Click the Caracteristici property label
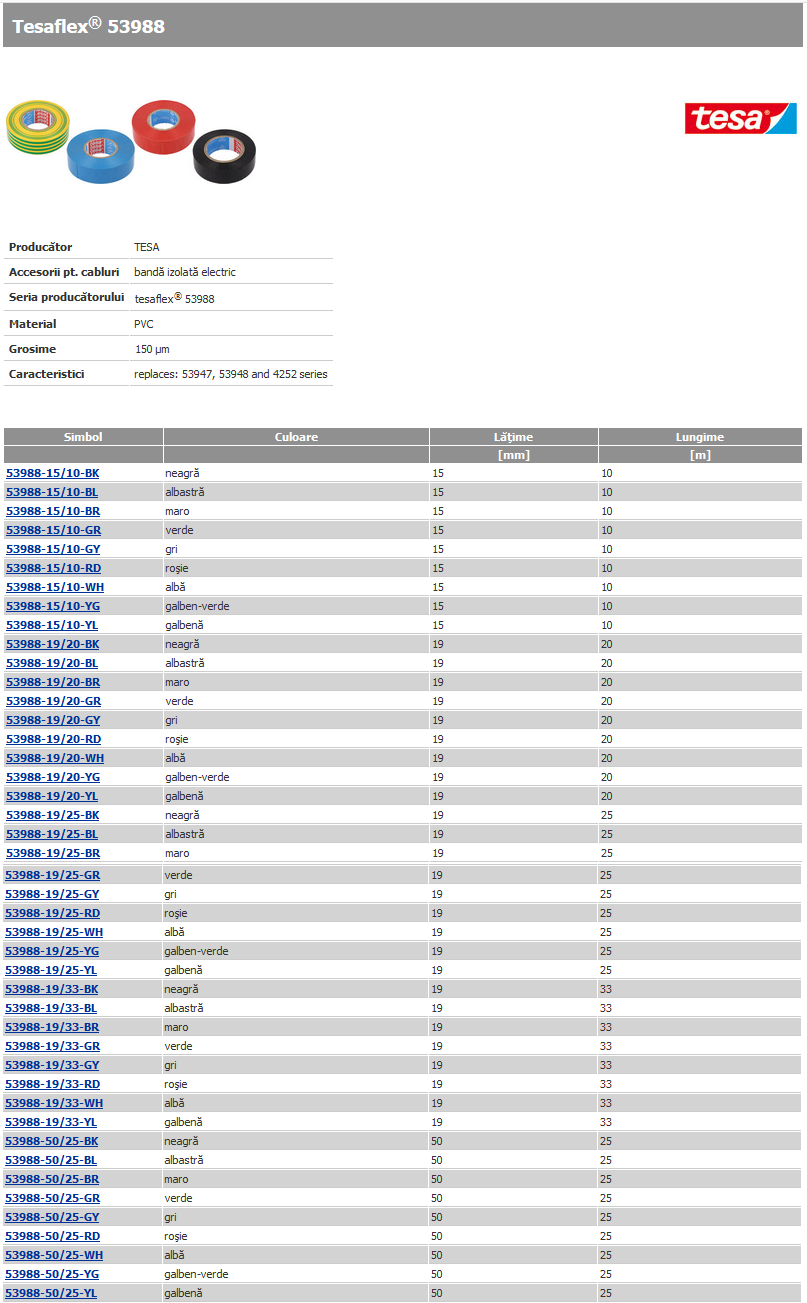 (46, 374)
